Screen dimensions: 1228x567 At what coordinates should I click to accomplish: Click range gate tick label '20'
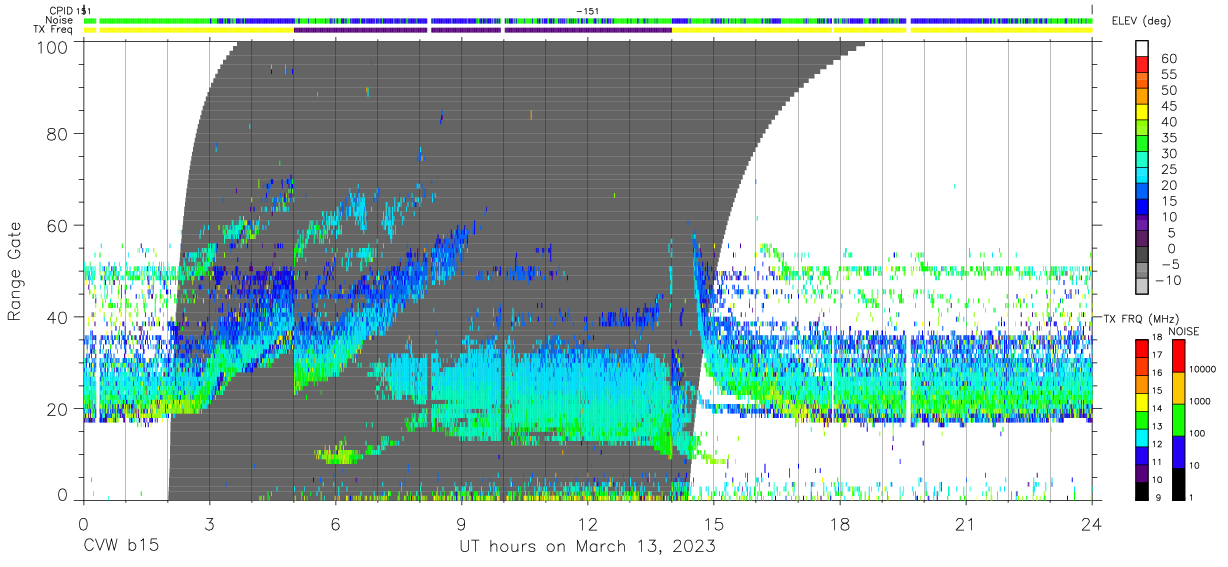tap(58, 409)
